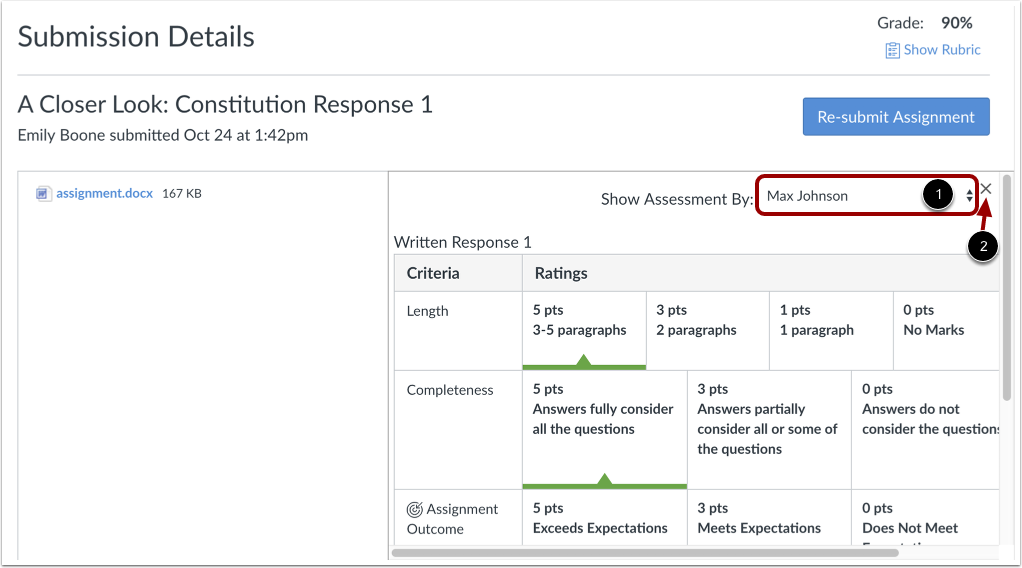This screenshot has height=568, width=1022.
Task: Select the 5 pts 3-5 paragraphs rating
Action: tap(584, 331)
